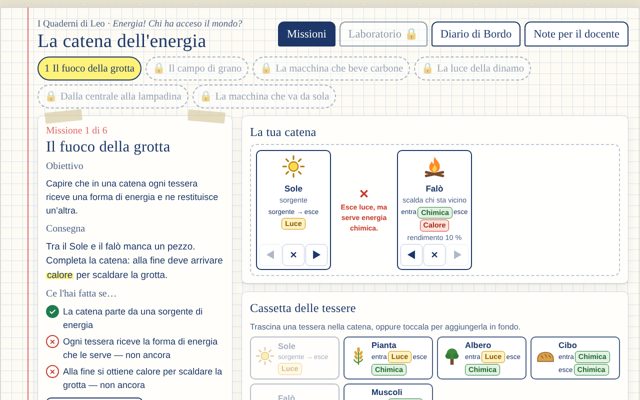Add the Albero tile to the chain

pyautogui.click(x=481, y=358)
